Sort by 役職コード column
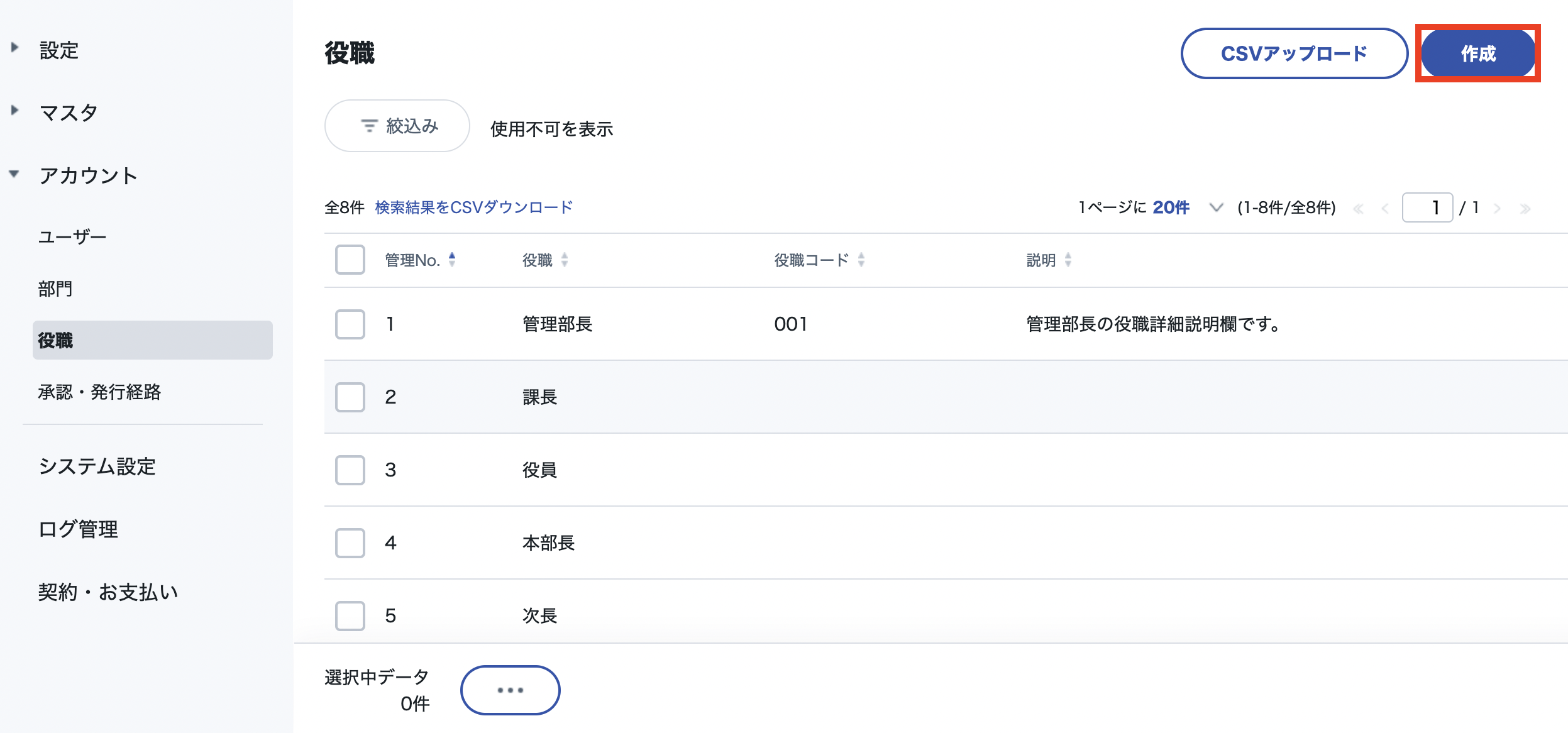Screen dimensions: 1568x733 [820, 260]
